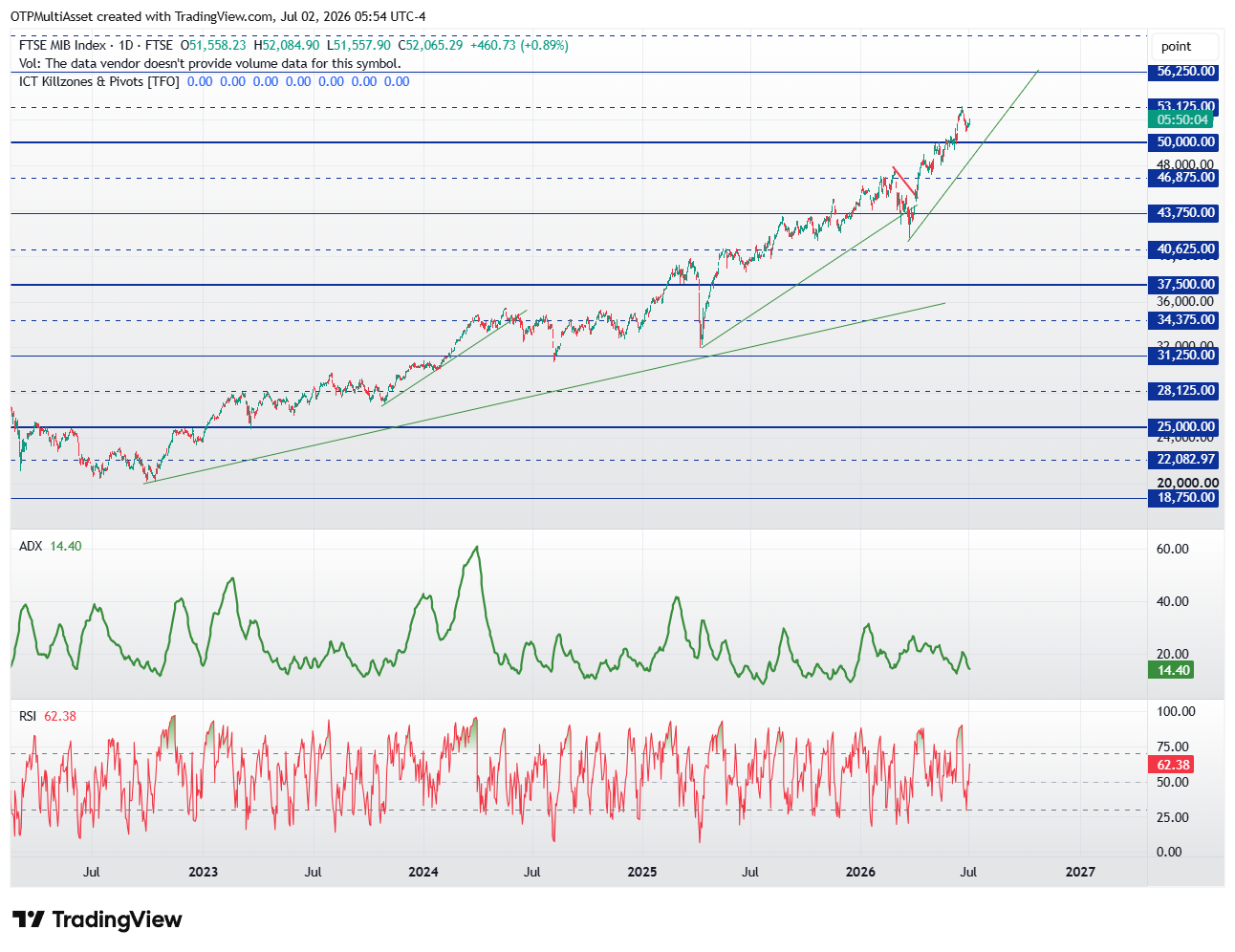Click the 50,000.00 price level label

pyautogui.click(x=1185, y=142)
